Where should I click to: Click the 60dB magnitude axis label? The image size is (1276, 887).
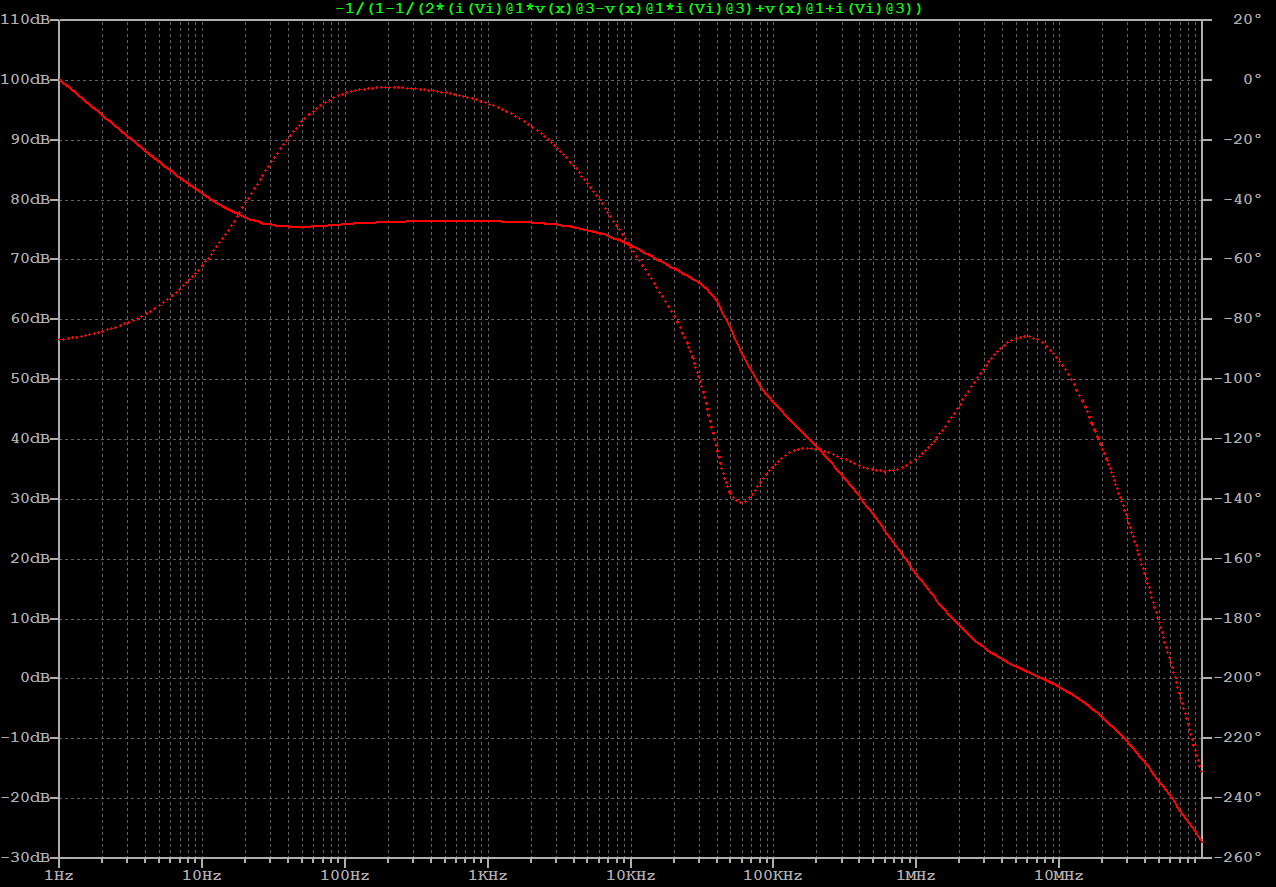(29, 319)
